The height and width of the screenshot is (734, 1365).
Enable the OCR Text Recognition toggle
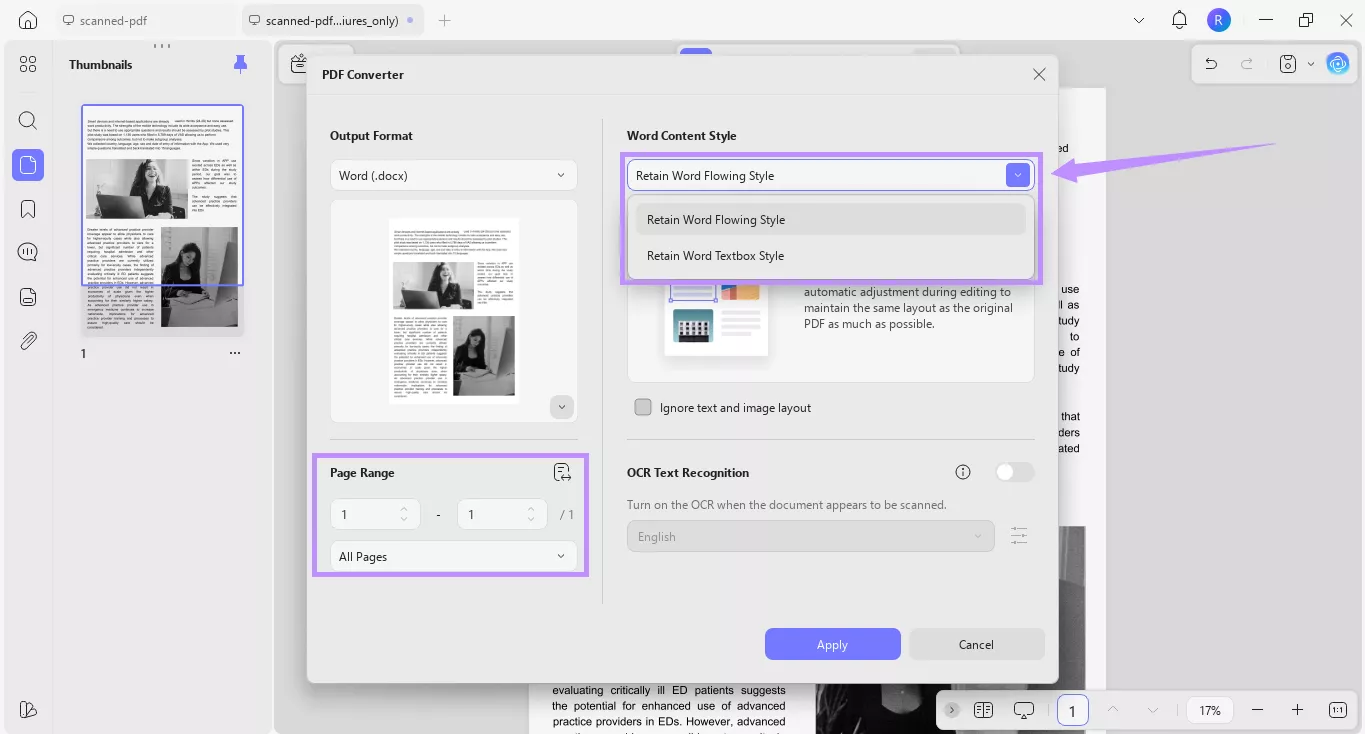[1014, 471]
